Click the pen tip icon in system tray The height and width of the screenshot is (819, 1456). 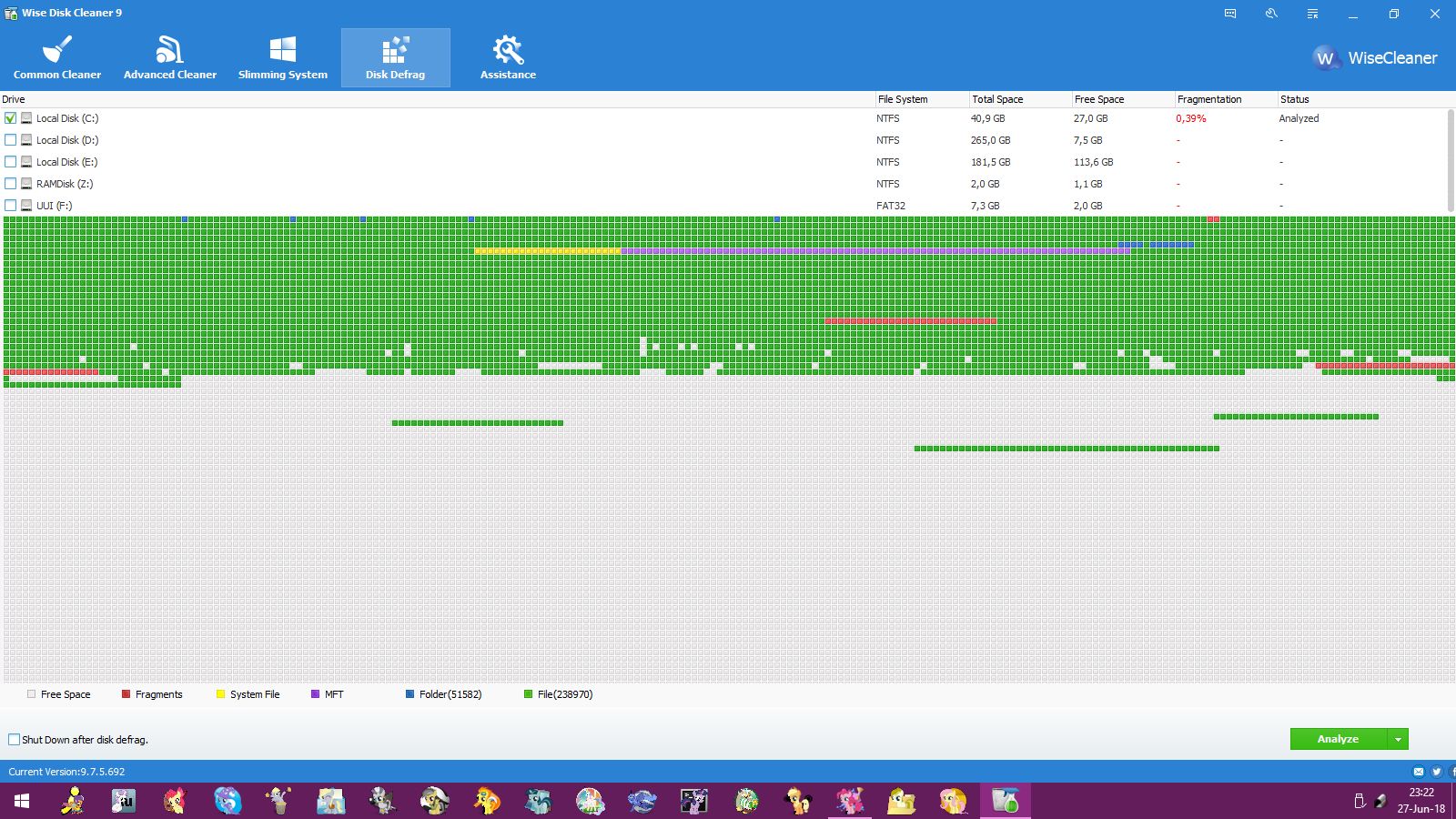[1380, 801]
